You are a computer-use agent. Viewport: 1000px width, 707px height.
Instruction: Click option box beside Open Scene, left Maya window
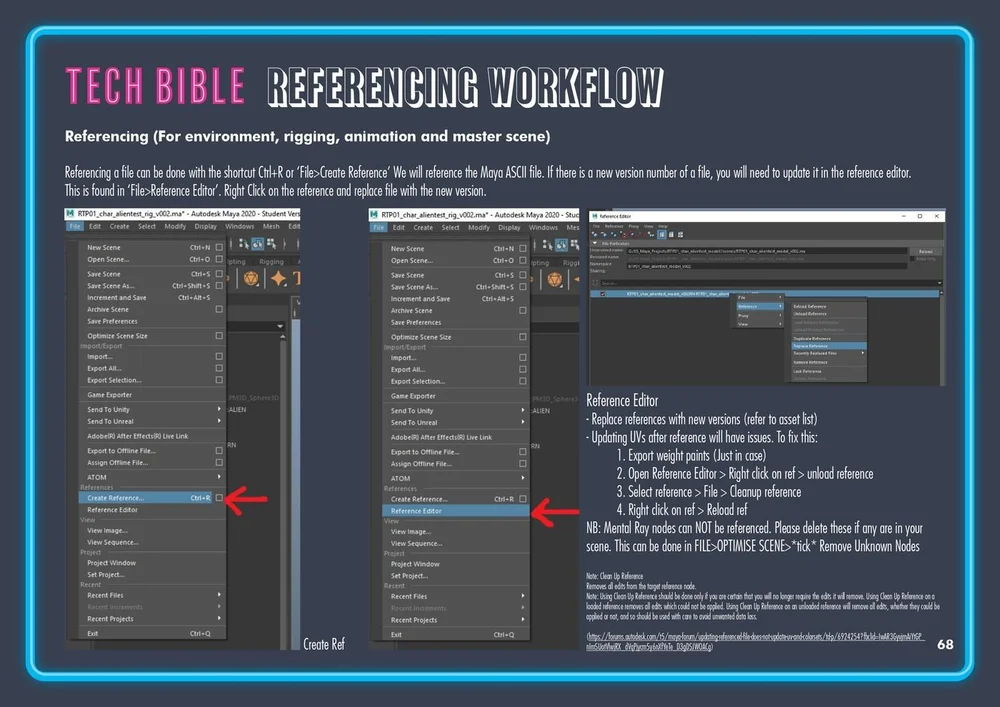coord(219,259)
